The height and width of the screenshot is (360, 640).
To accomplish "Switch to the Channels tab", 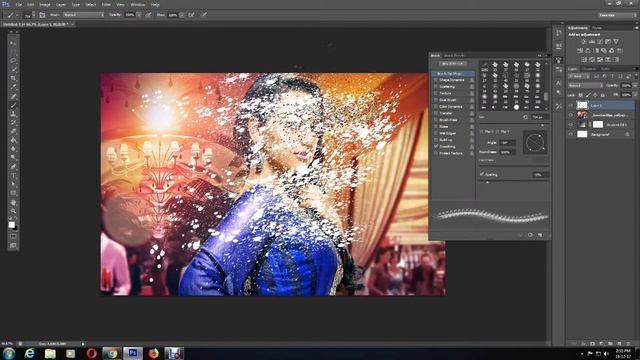I will tap(589, 69).
